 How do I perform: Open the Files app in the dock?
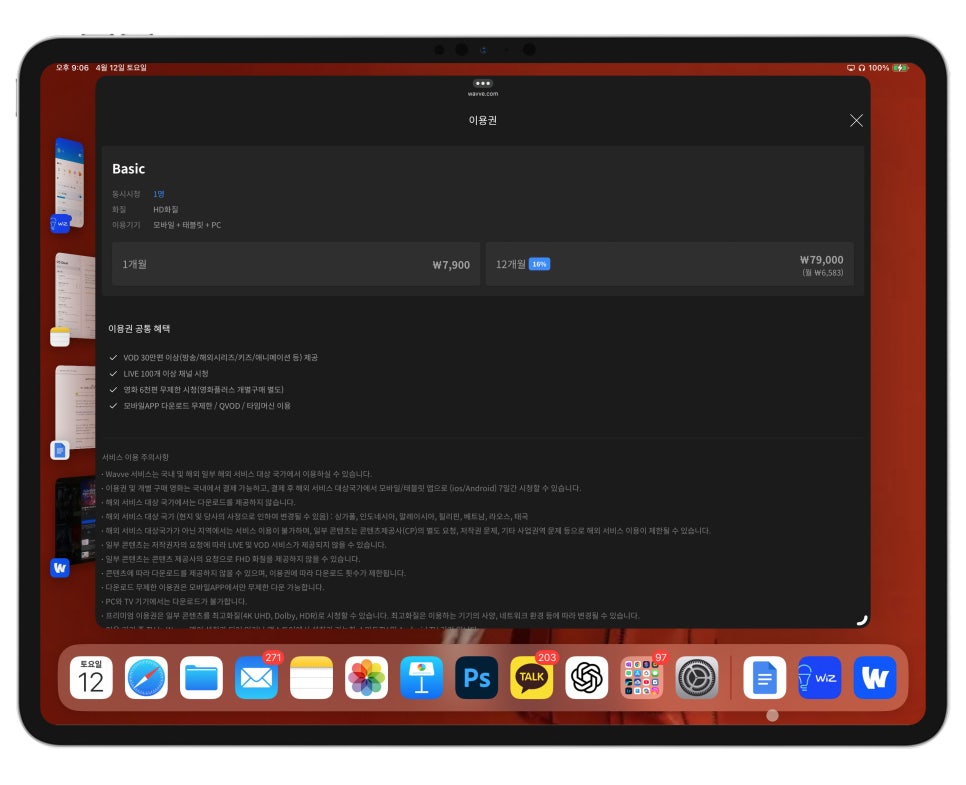(x=201, y=677)
